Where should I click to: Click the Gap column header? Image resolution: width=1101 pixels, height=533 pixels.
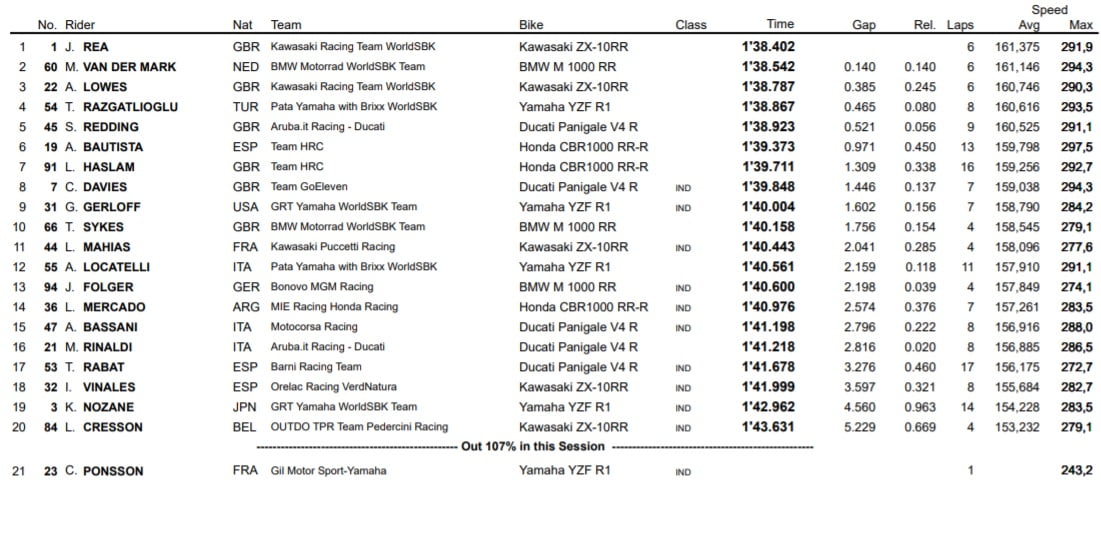864,25
